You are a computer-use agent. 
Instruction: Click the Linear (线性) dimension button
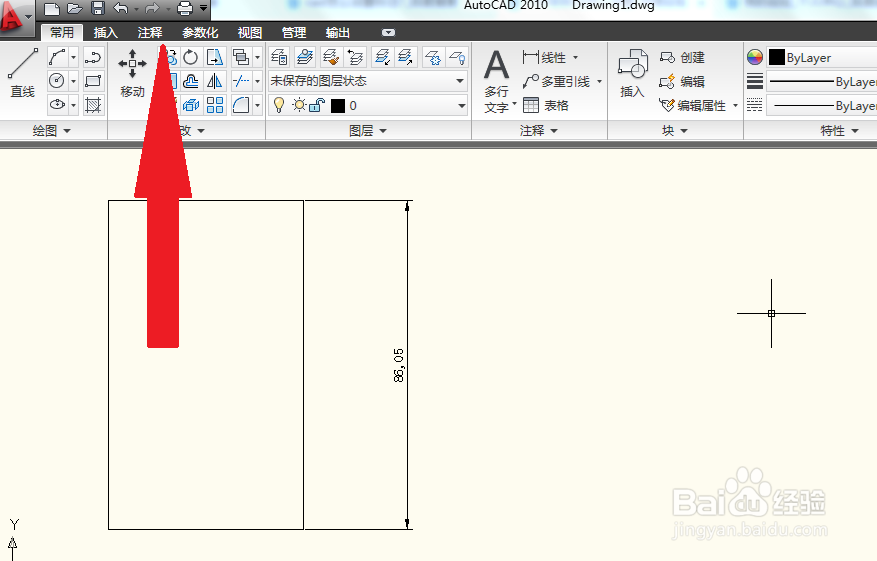pyautogui.click(x=545, y=57)
